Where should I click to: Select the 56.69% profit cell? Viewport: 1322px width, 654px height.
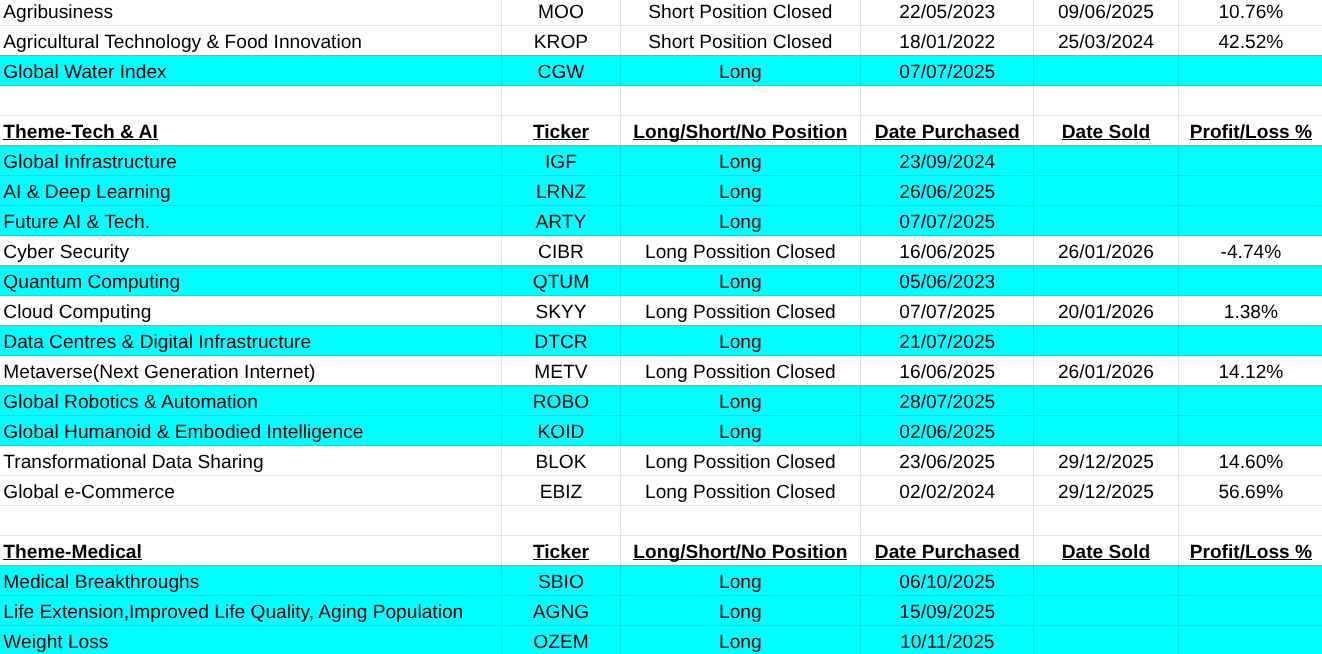(x=1250, y=492)
